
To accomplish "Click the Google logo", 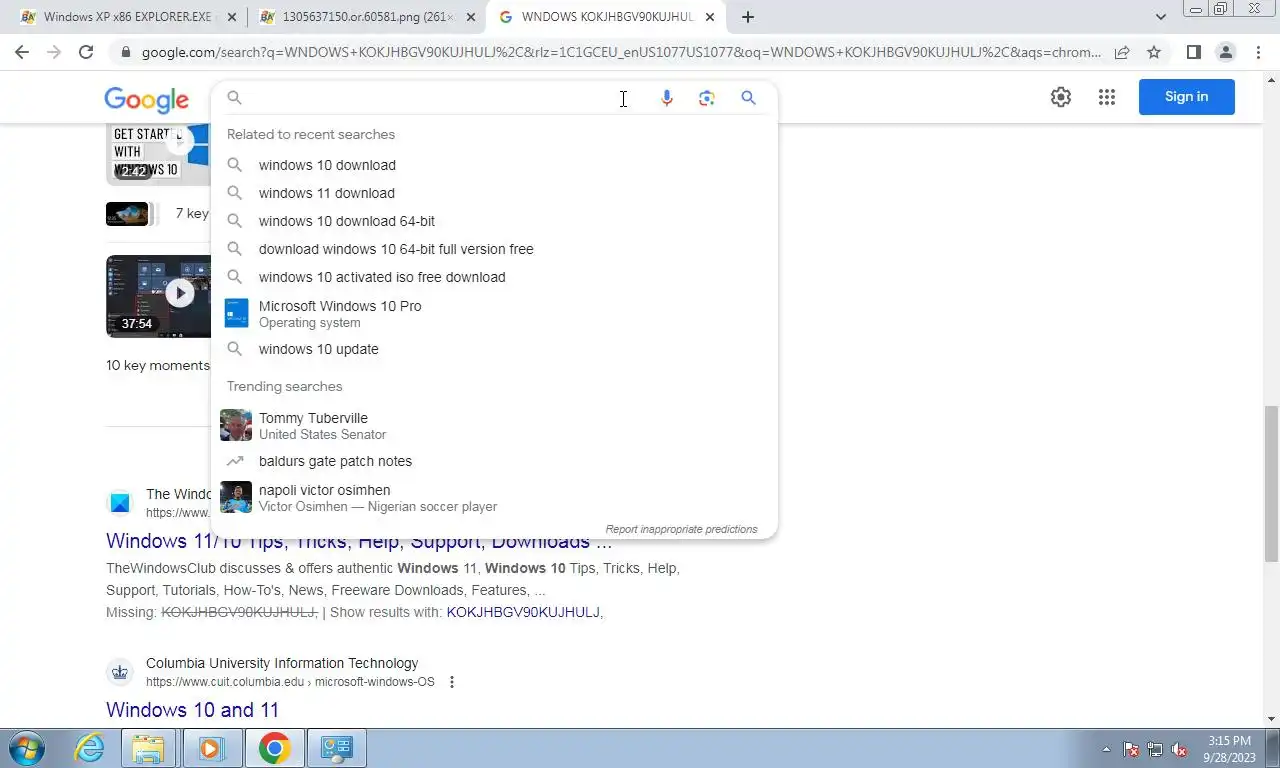I will [x=146, y=99].
